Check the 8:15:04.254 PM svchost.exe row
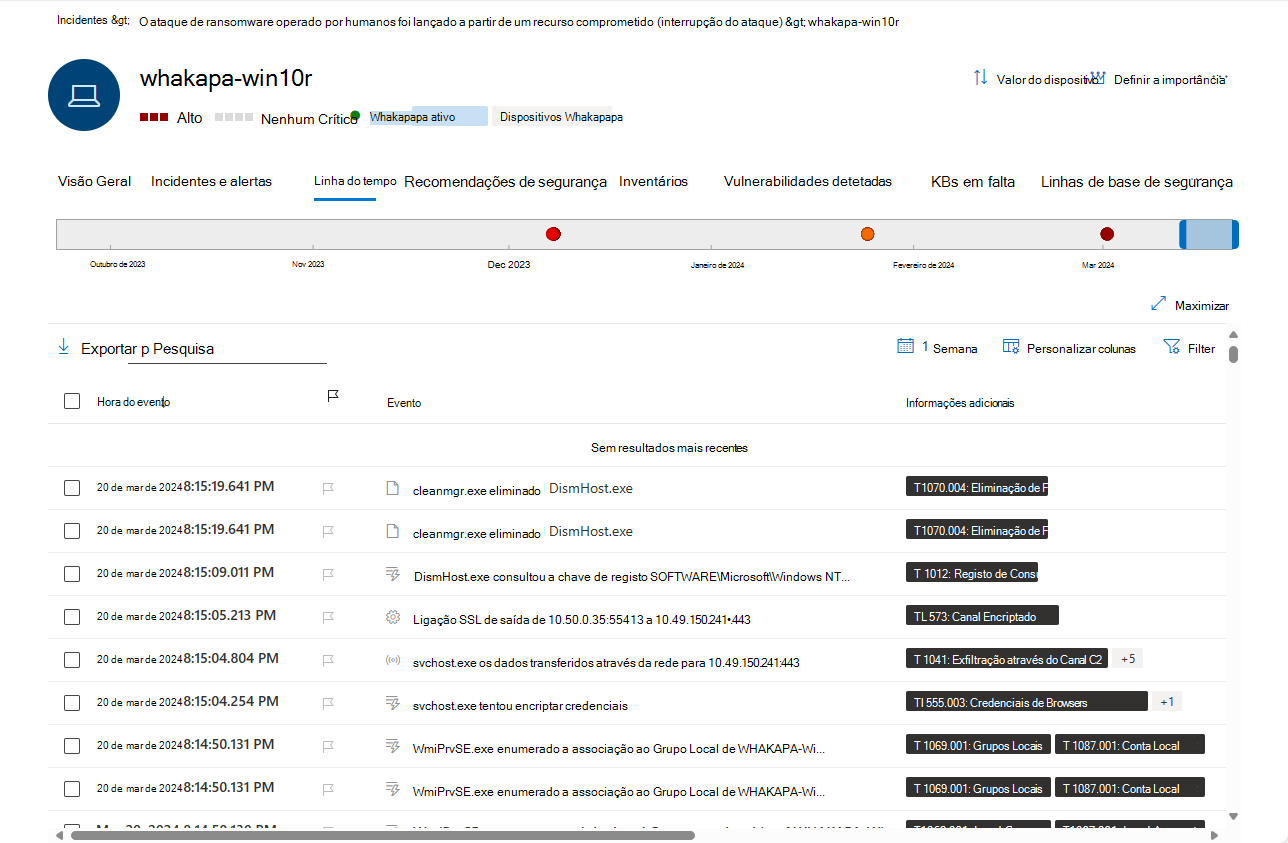 tap(72, 703)
